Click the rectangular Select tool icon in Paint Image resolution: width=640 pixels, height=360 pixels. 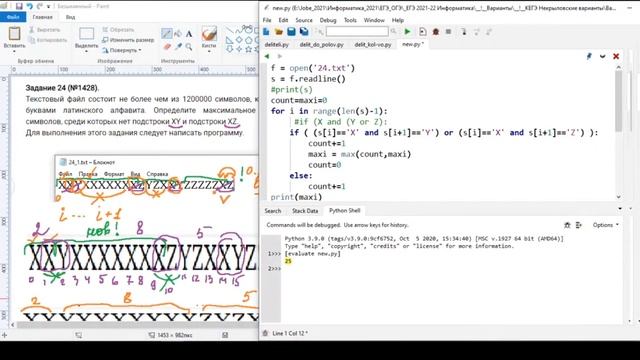click(x=87, y=33)
